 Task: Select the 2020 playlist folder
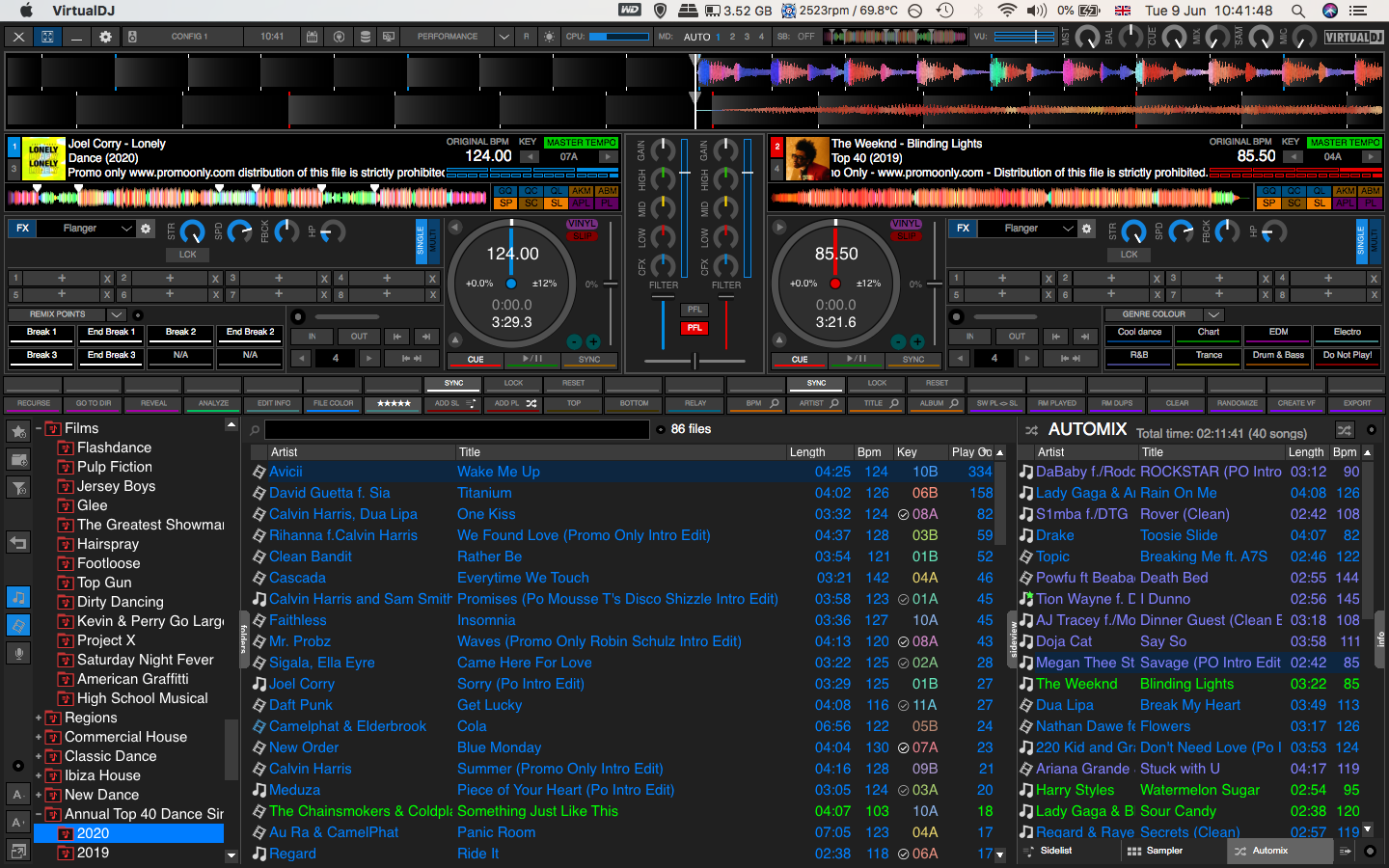point(130,833)
